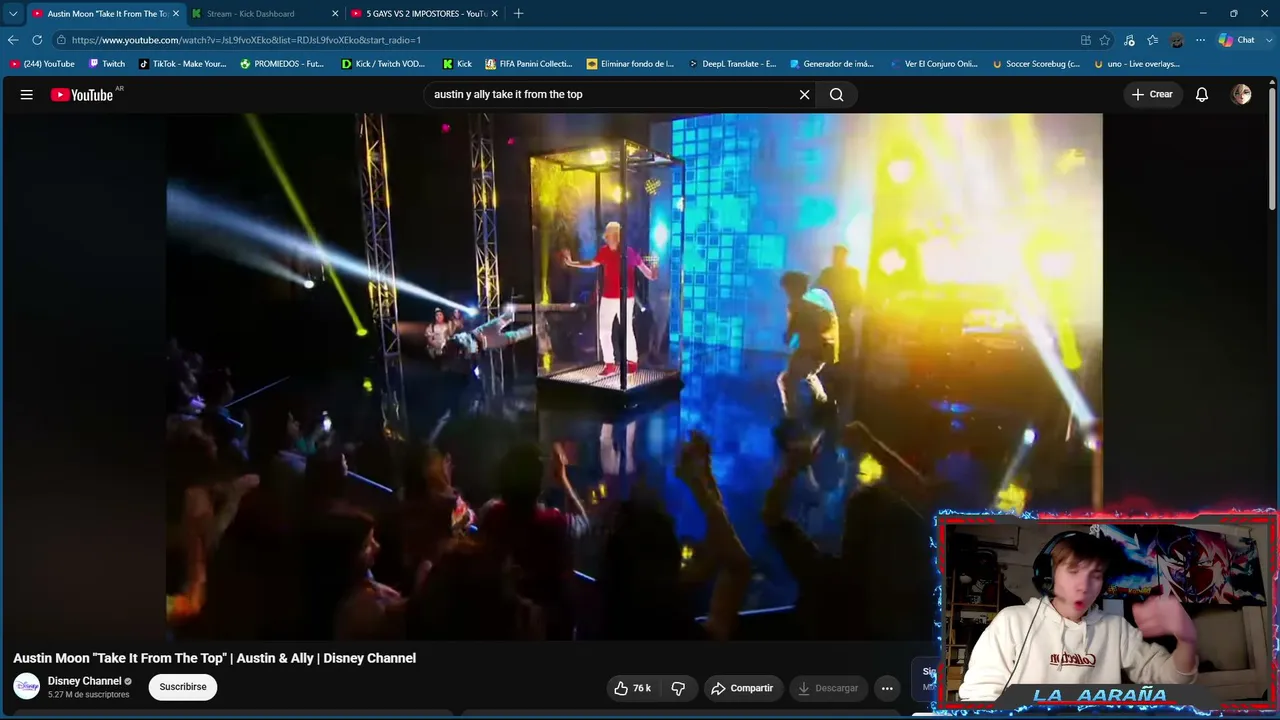
Task: Open the DeepL Translate bookmark
Action: coord(733,64)
